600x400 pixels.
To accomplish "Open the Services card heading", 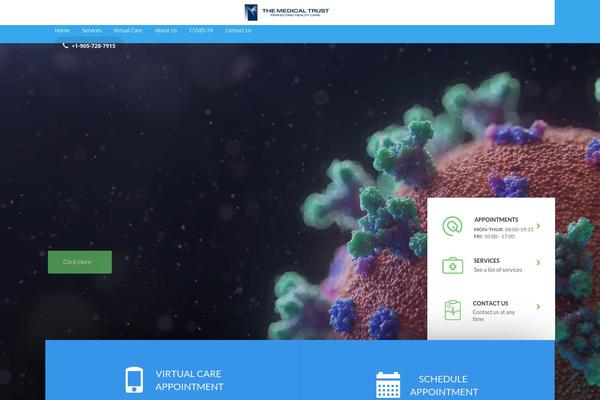I will click(x=486, y=261).
